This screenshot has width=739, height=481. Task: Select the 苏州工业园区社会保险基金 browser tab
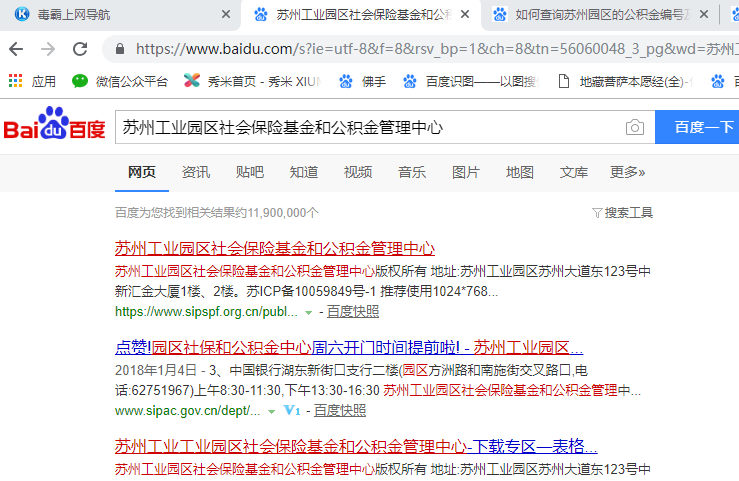(361, 15)
